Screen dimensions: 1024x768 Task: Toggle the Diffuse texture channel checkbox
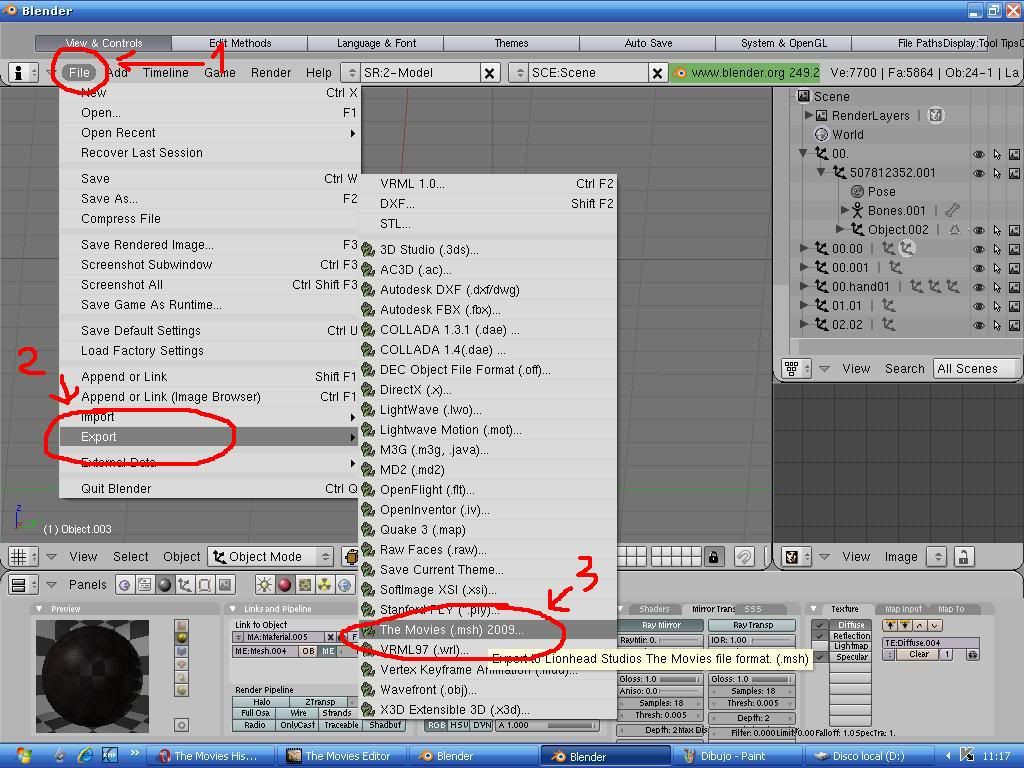click(x=820, y=625)
